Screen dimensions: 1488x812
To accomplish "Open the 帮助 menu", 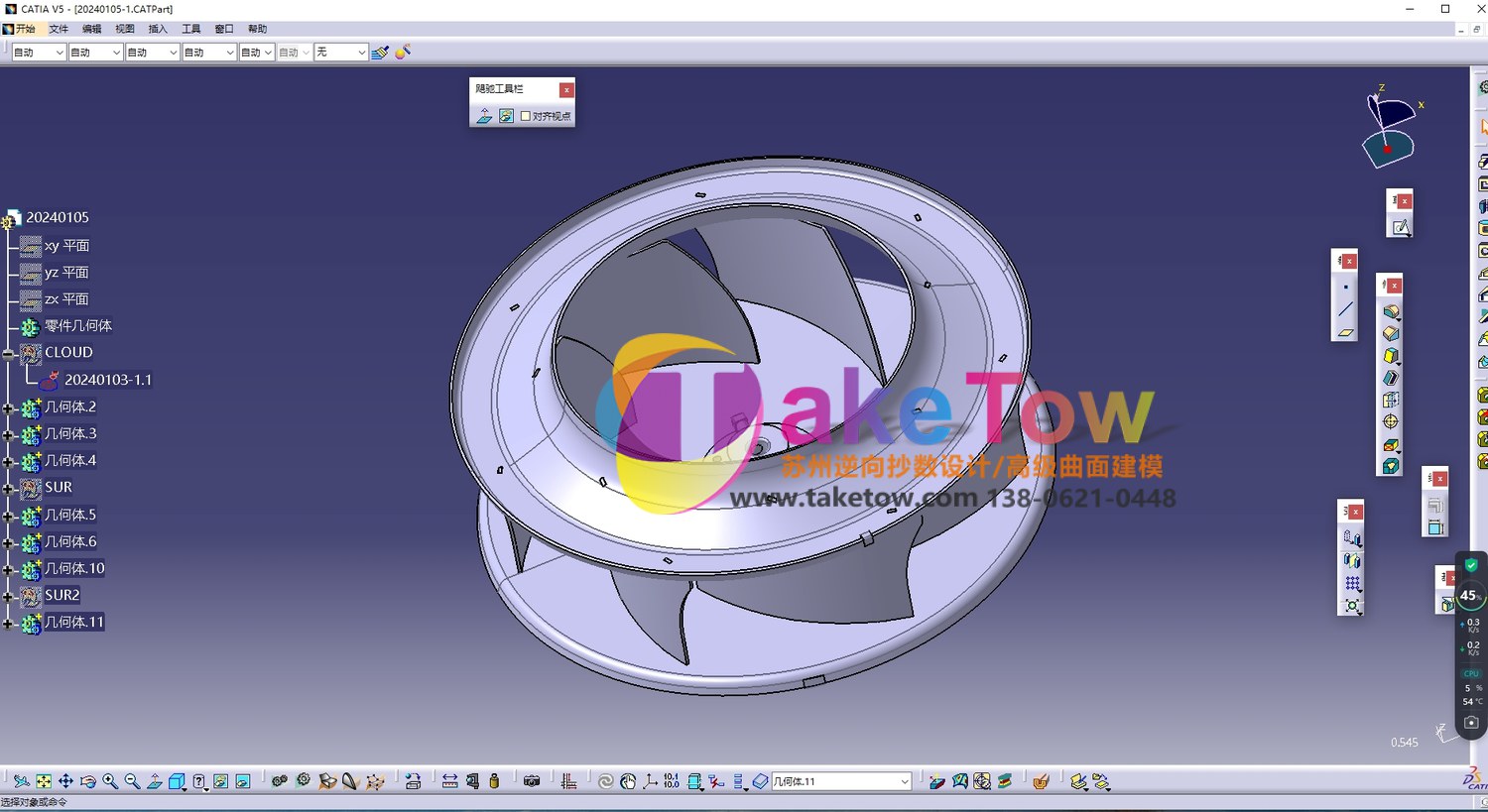I will [x=257, y=29].
